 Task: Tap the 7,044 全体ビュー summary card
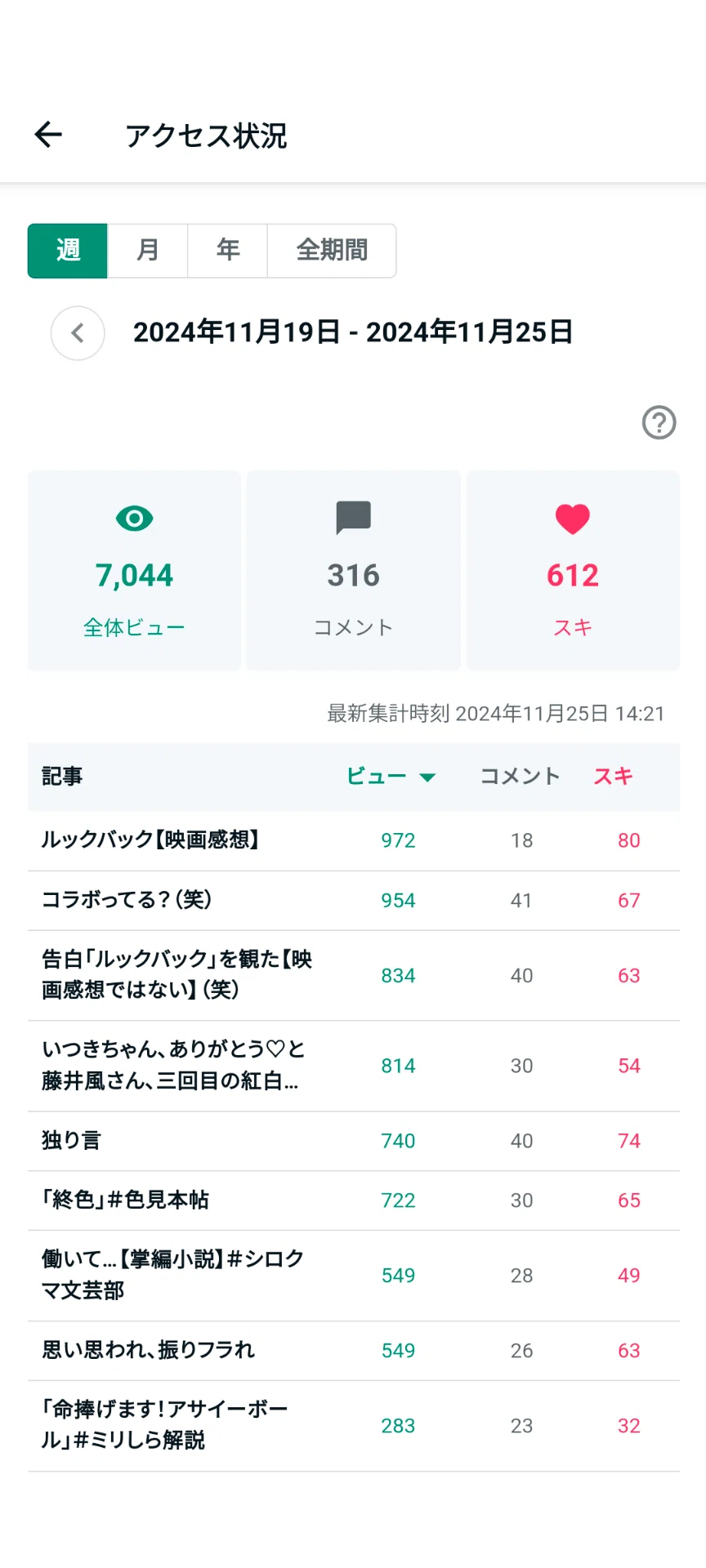click(135, 570)
